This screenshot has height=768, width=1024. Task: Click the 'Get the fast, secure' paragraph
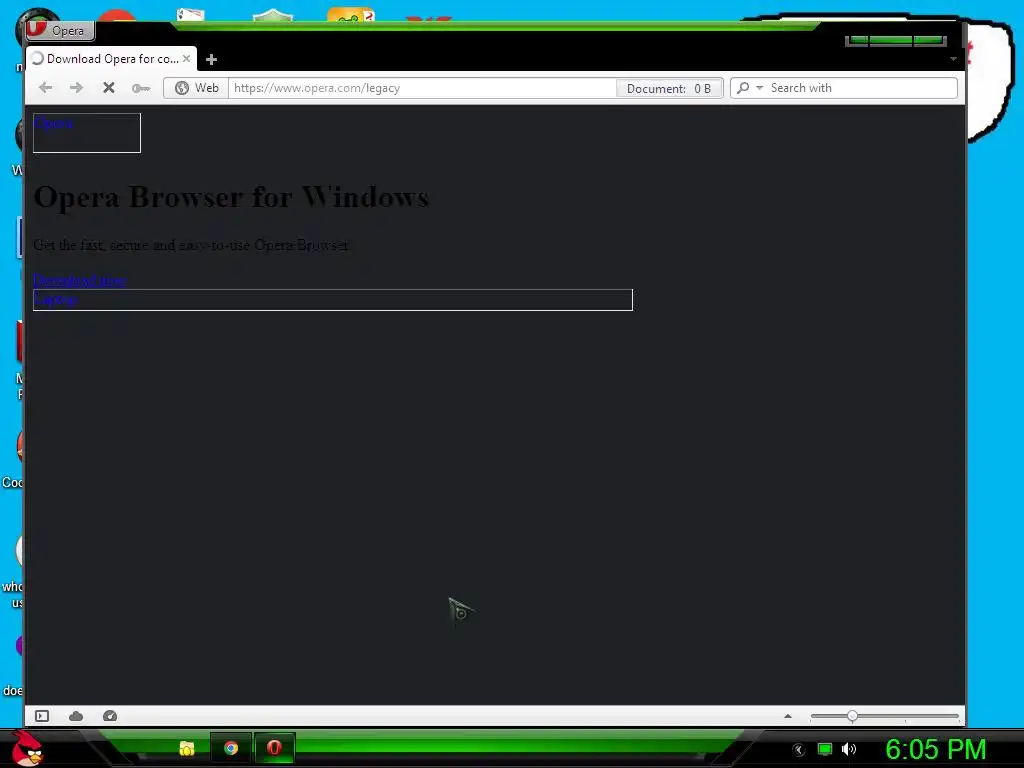pos(191,245)
